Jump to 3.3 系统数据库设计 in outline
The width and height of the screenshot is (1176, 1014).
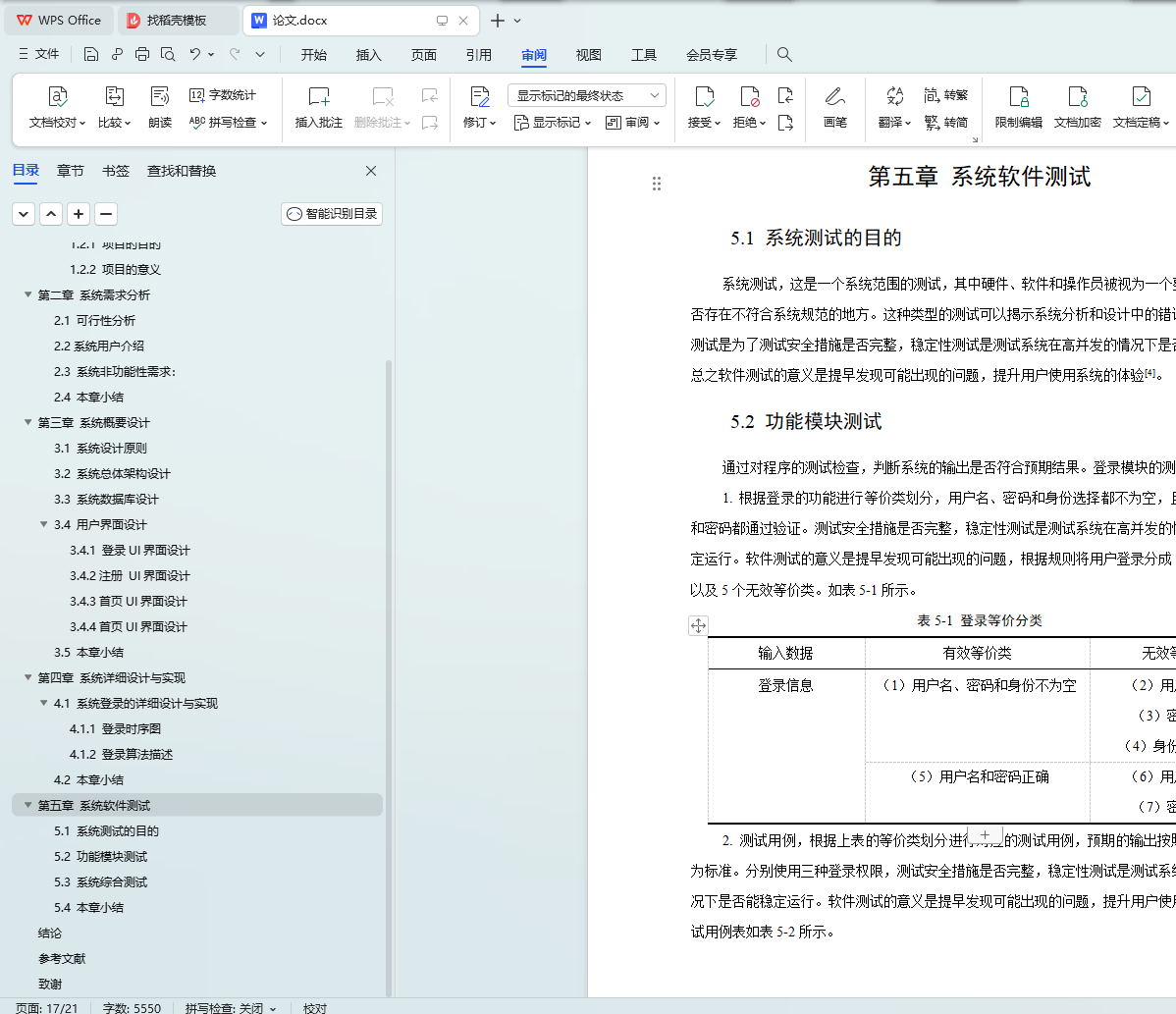click(106, 499)
